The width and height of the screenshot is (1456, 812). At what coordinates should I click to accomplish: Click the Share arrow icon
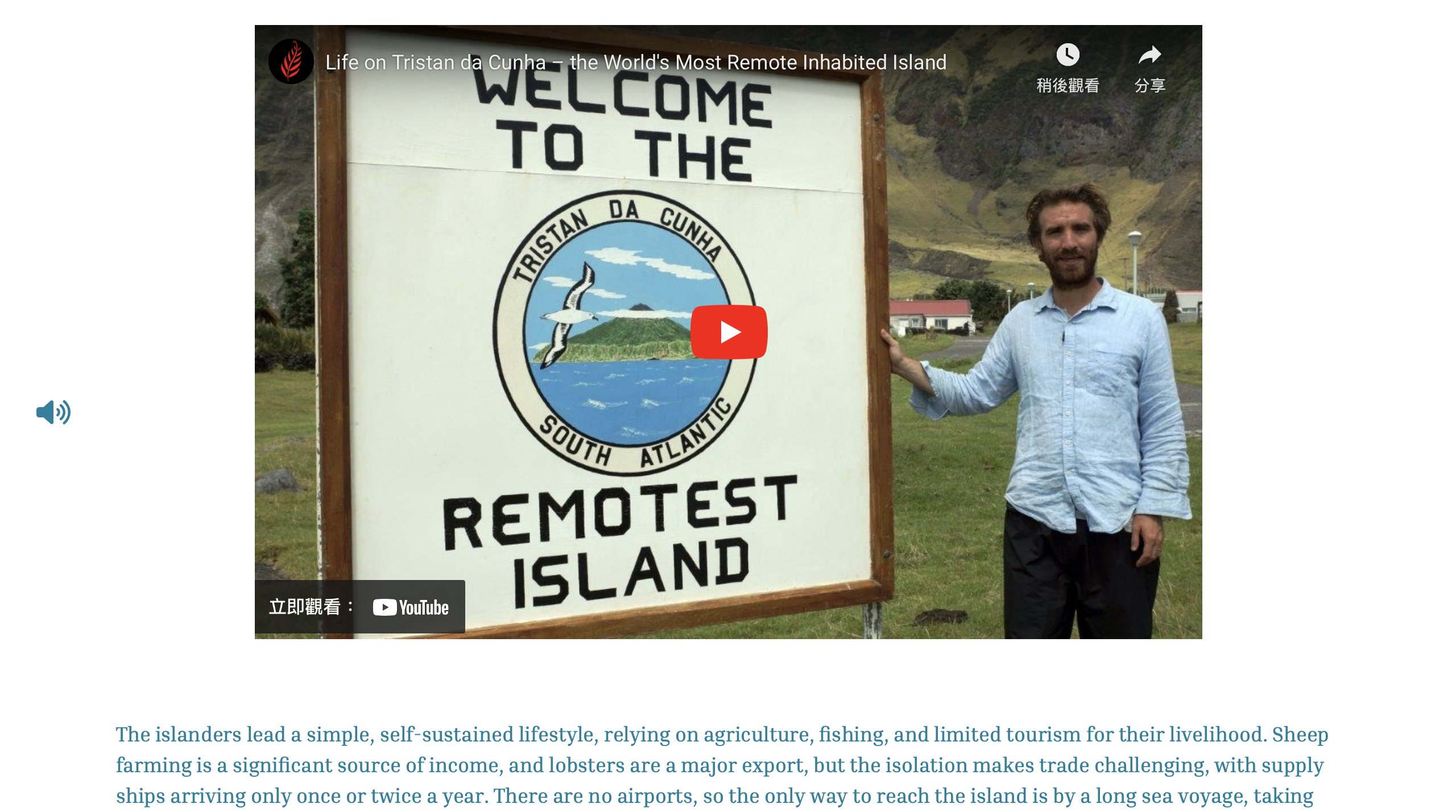(1149, 55)
